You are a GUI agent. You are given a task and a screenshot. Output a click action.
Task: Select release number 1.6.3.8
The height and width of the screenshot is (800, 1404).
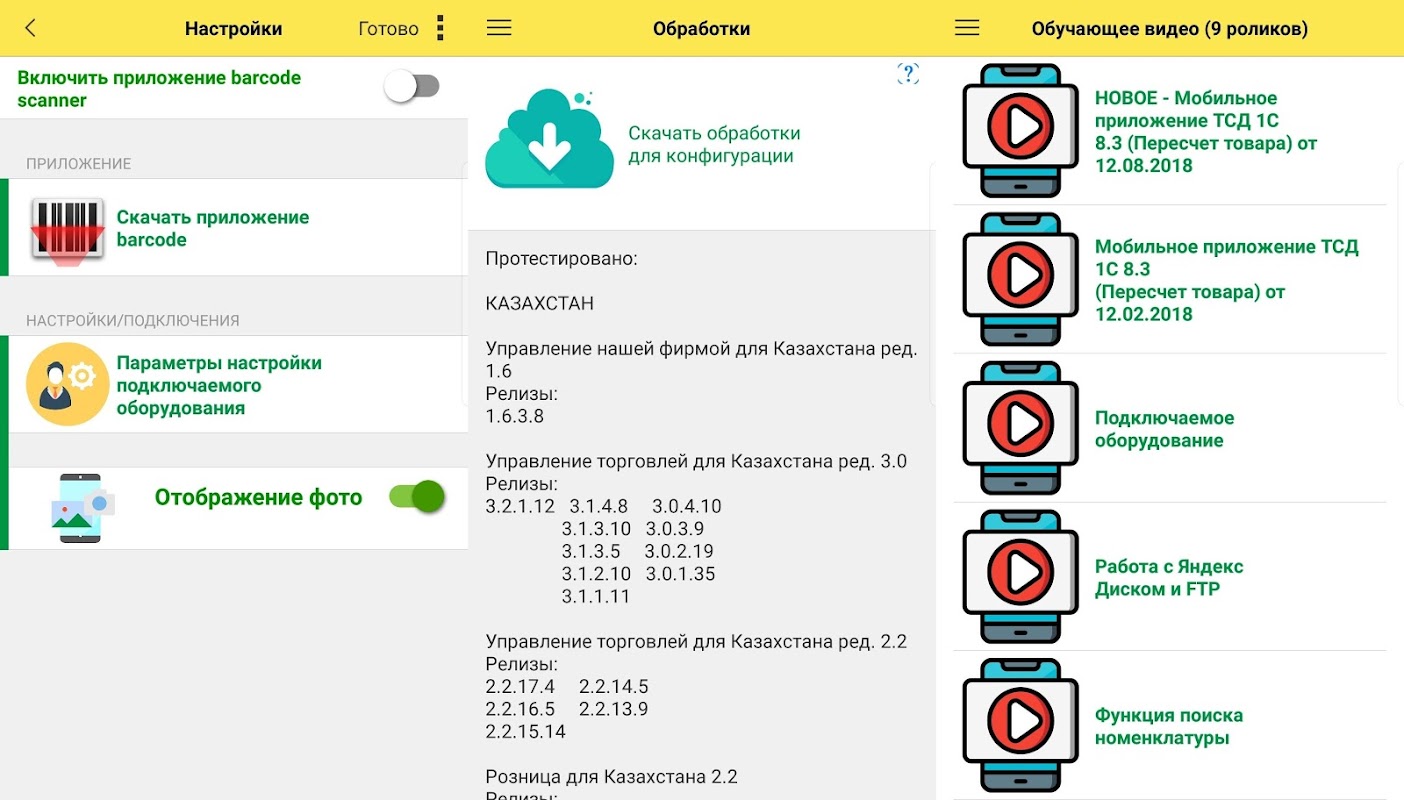pyautogui.click(x=515, y=416)
